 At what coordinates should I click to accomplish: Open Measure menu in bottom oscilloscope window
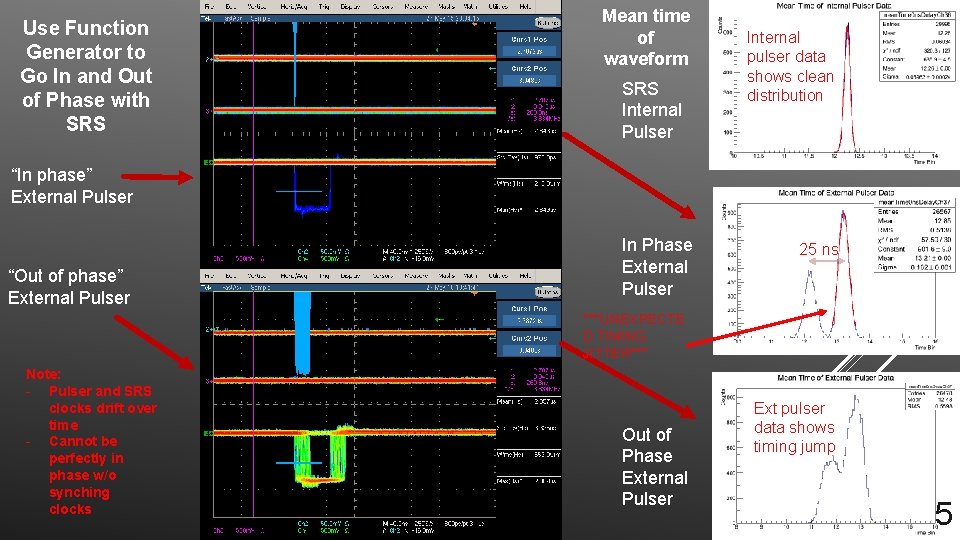(x=416, y=276)
